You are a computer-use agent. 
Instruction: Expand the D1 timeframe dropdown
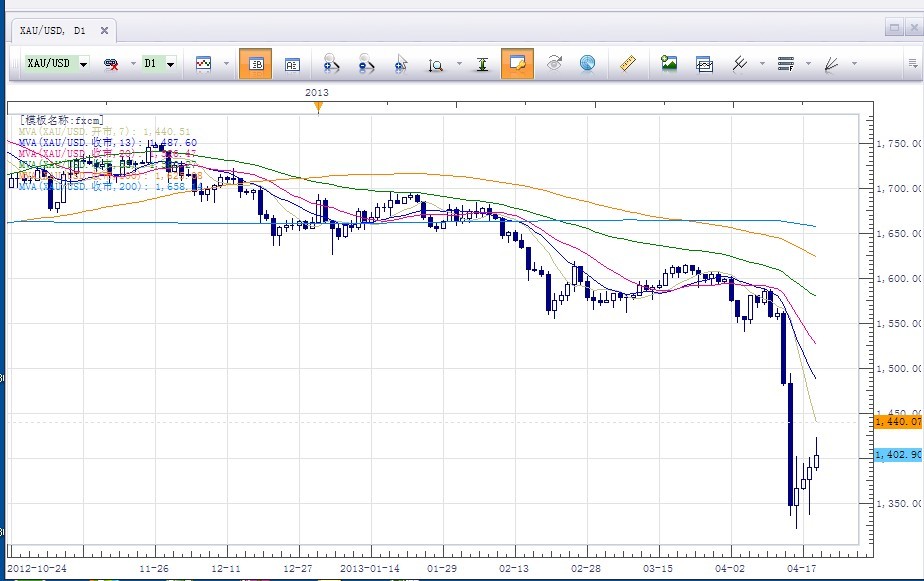click(171, 64)
